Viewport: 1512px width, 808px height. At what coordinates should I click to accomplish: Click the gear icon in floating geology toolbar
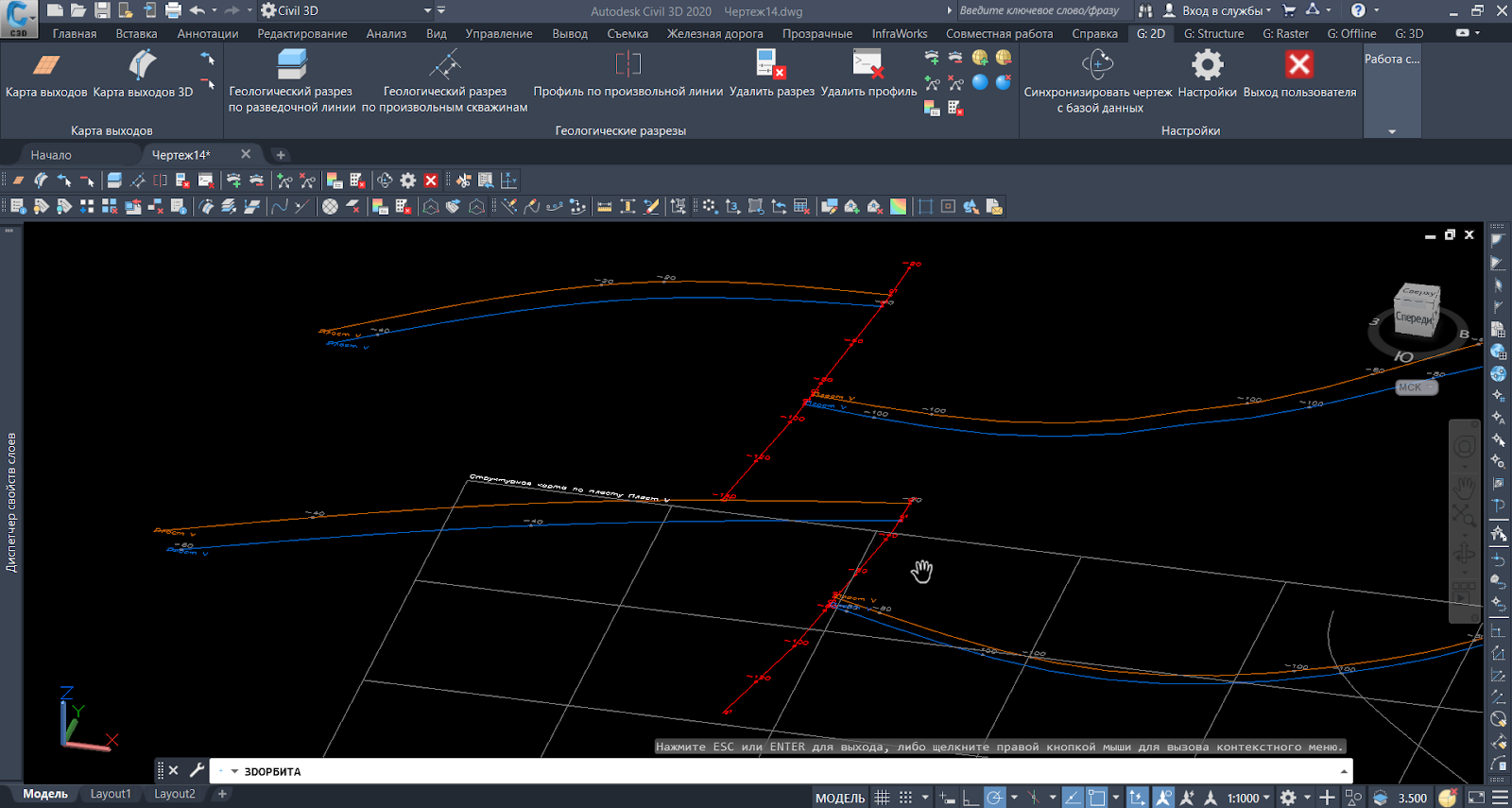click(408, 181)
